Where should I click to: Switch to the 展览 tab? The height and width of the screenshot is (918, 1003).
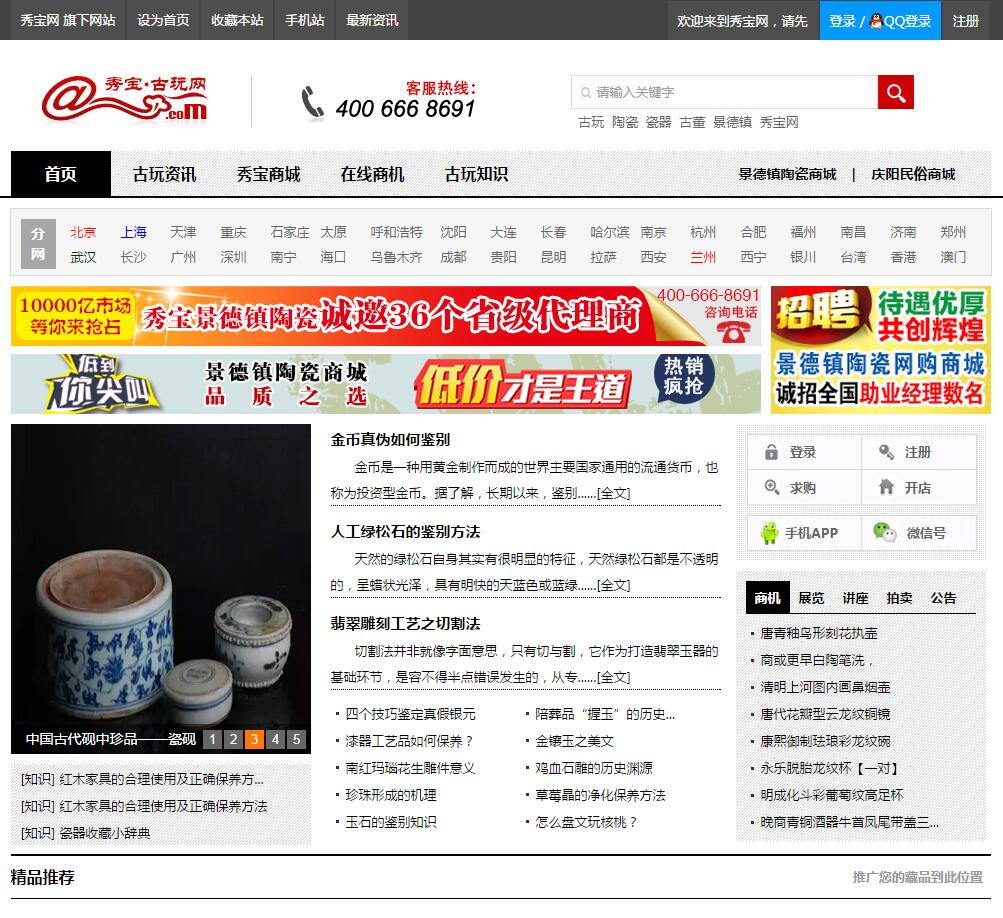coord(811,598)
